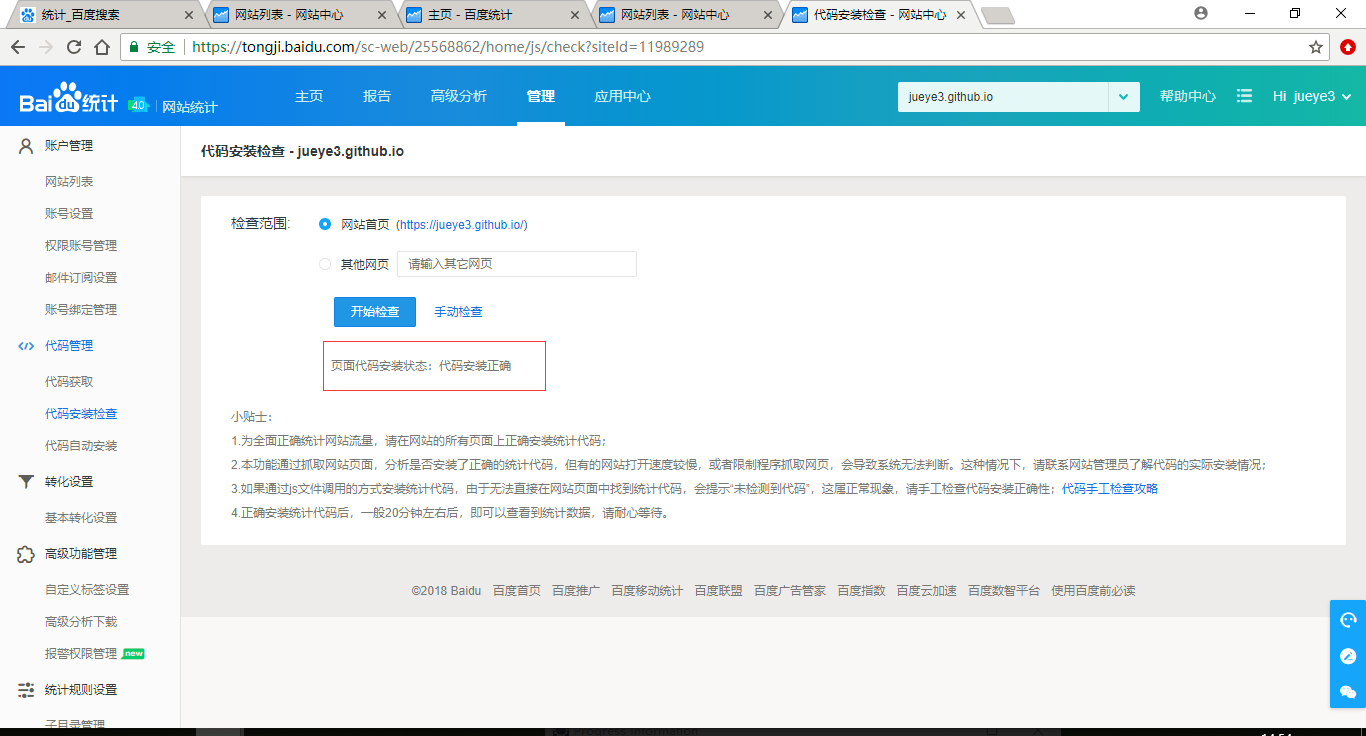Close the 主页 - 百度统计 tab
1366x736 pixels.
574,15
